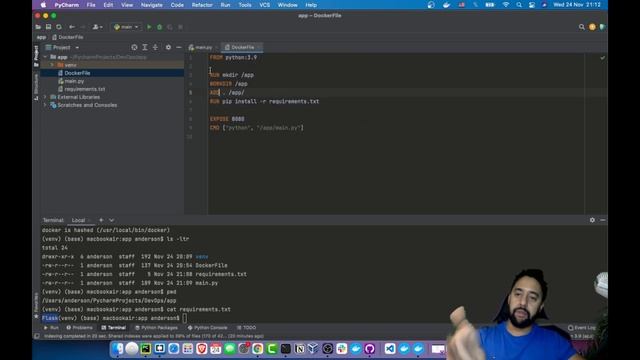640x360 pixels.
Task: Open the Navigate menu
Action: click(x=151, y=5)
